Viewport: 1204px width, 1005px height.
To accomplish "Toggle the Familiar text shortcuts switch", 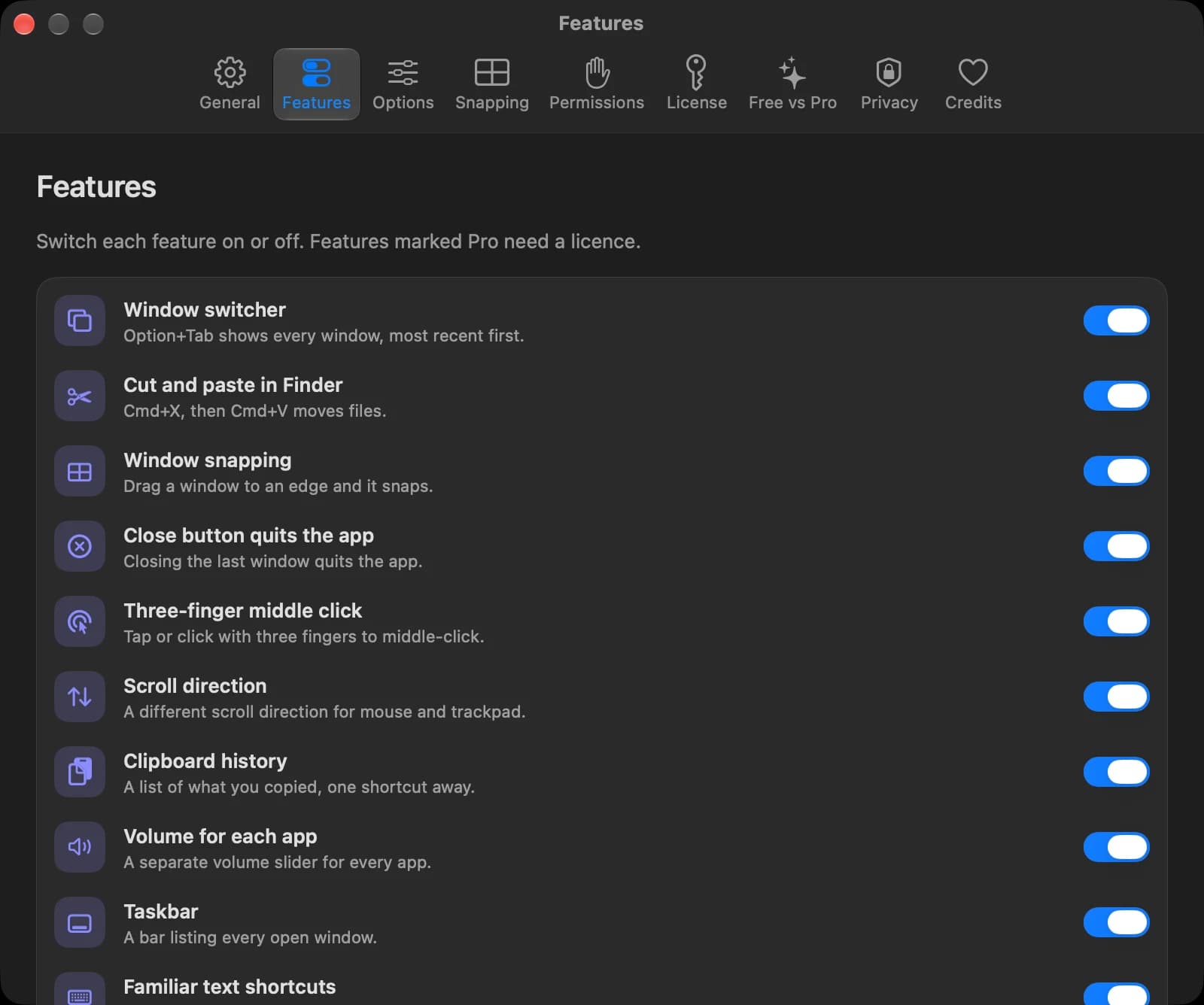I will click(x=1117, y=994).
